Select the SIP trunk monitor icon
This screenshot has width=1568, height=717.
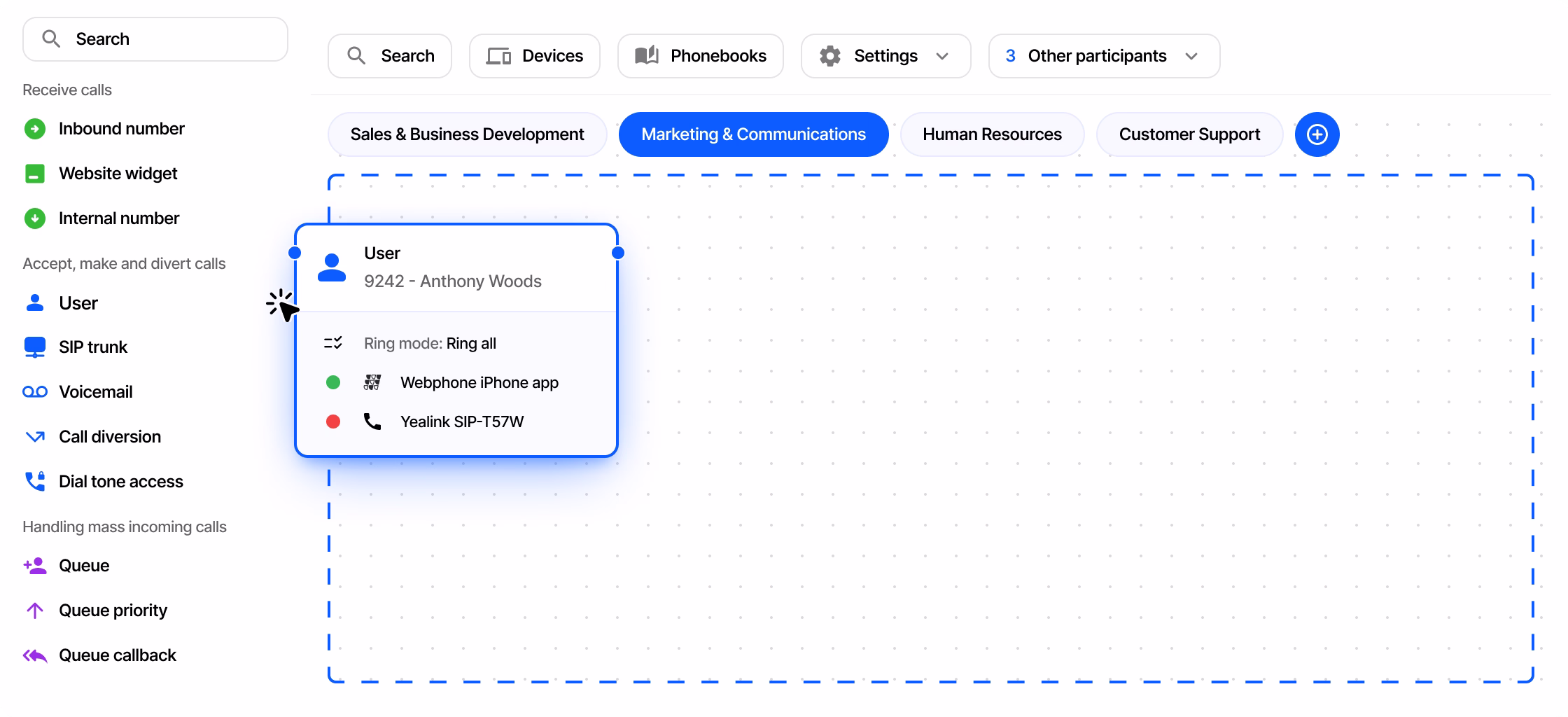tap(35, 347)
